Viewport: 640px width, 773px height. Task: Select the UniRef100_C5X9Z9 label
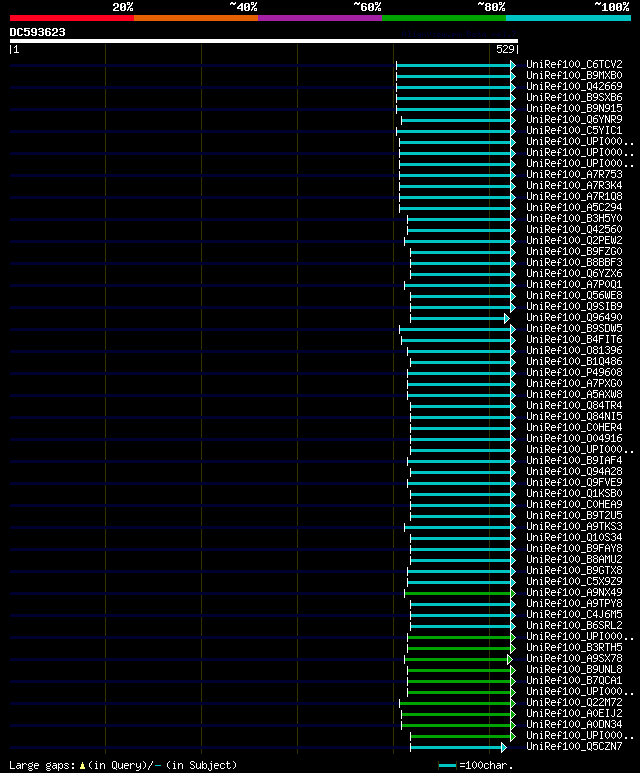click(574, 581)
